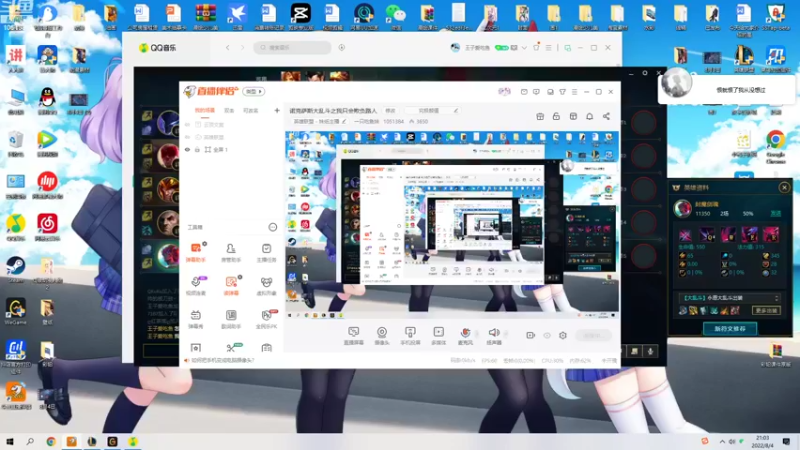Add a 手机投屏 phone cast source

[x=410, y=336]
